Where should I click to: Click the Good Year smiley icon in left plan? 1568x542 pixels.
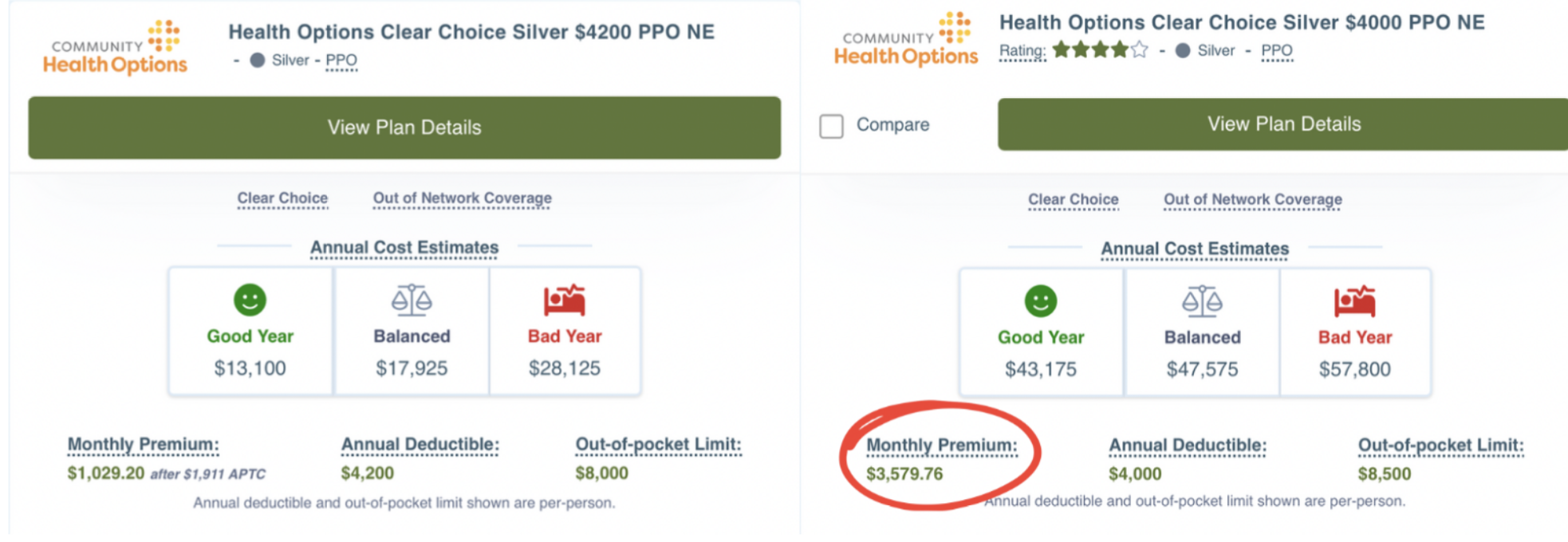(250, 300)
